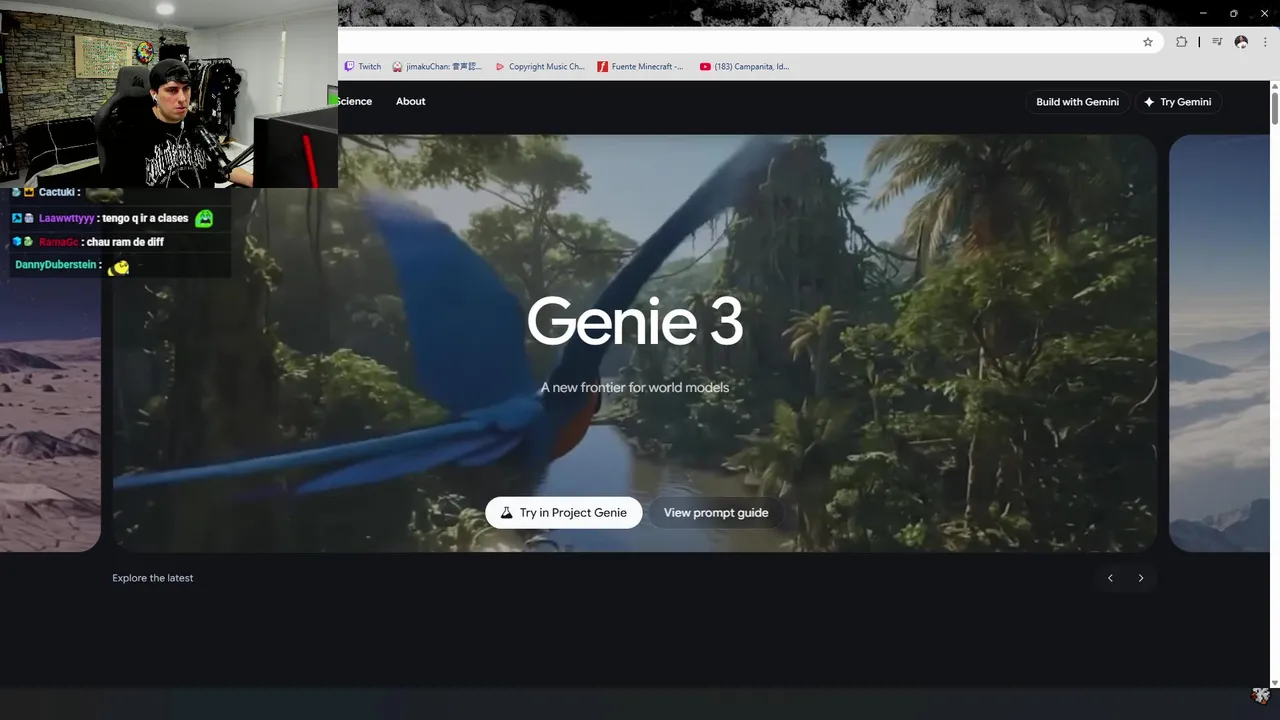
Task: Minimize the browser window
Action: (x=1201, y=13)
